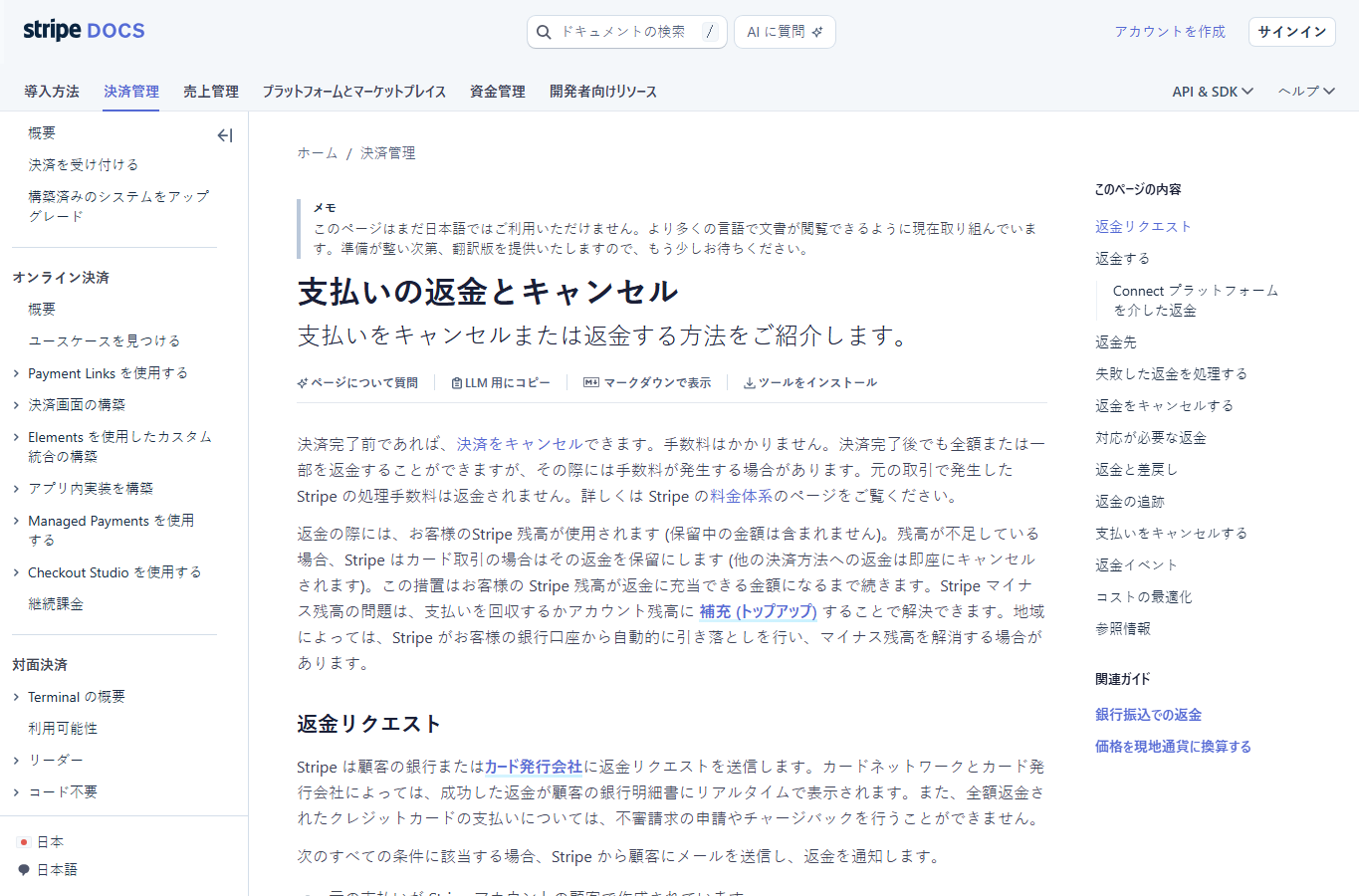Jump to 返金リクエスト in page contents
The width and height of the screenshot is (1359, 896).
1143,227
